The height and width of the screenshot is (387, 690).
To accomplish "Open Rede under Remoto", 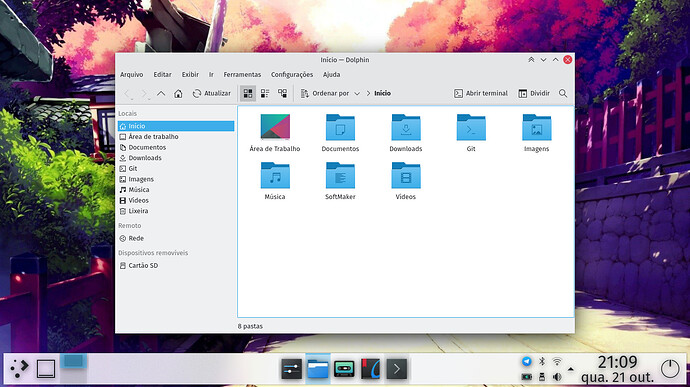I will click(176, 238).
